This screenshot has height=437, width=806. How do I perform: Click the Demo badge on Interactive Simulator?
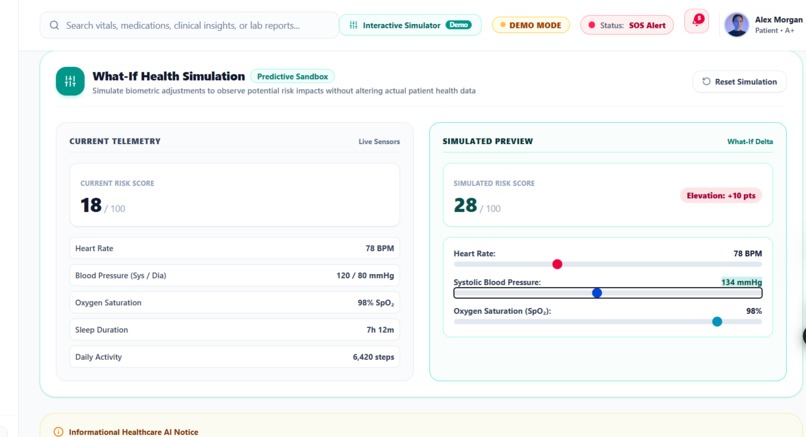459,25
